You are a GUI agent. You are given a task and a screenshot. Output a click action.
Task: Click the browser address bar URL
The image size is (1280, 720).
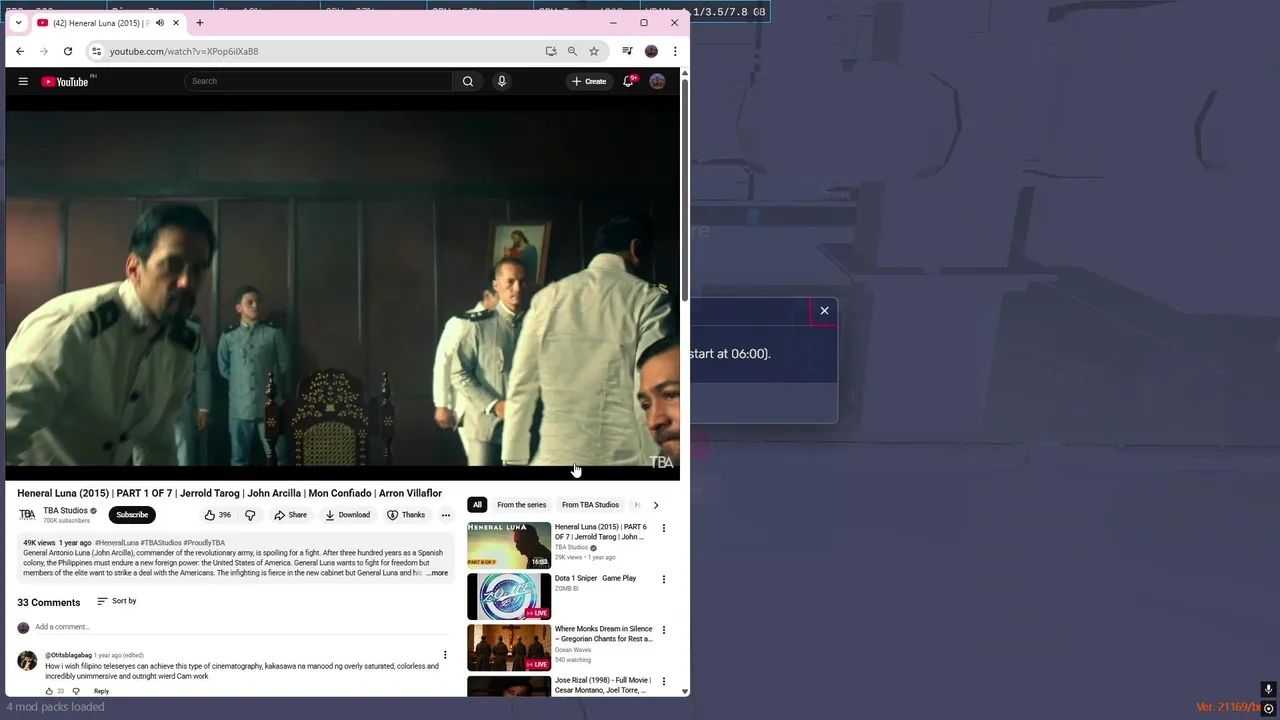(x=184, y=51)
